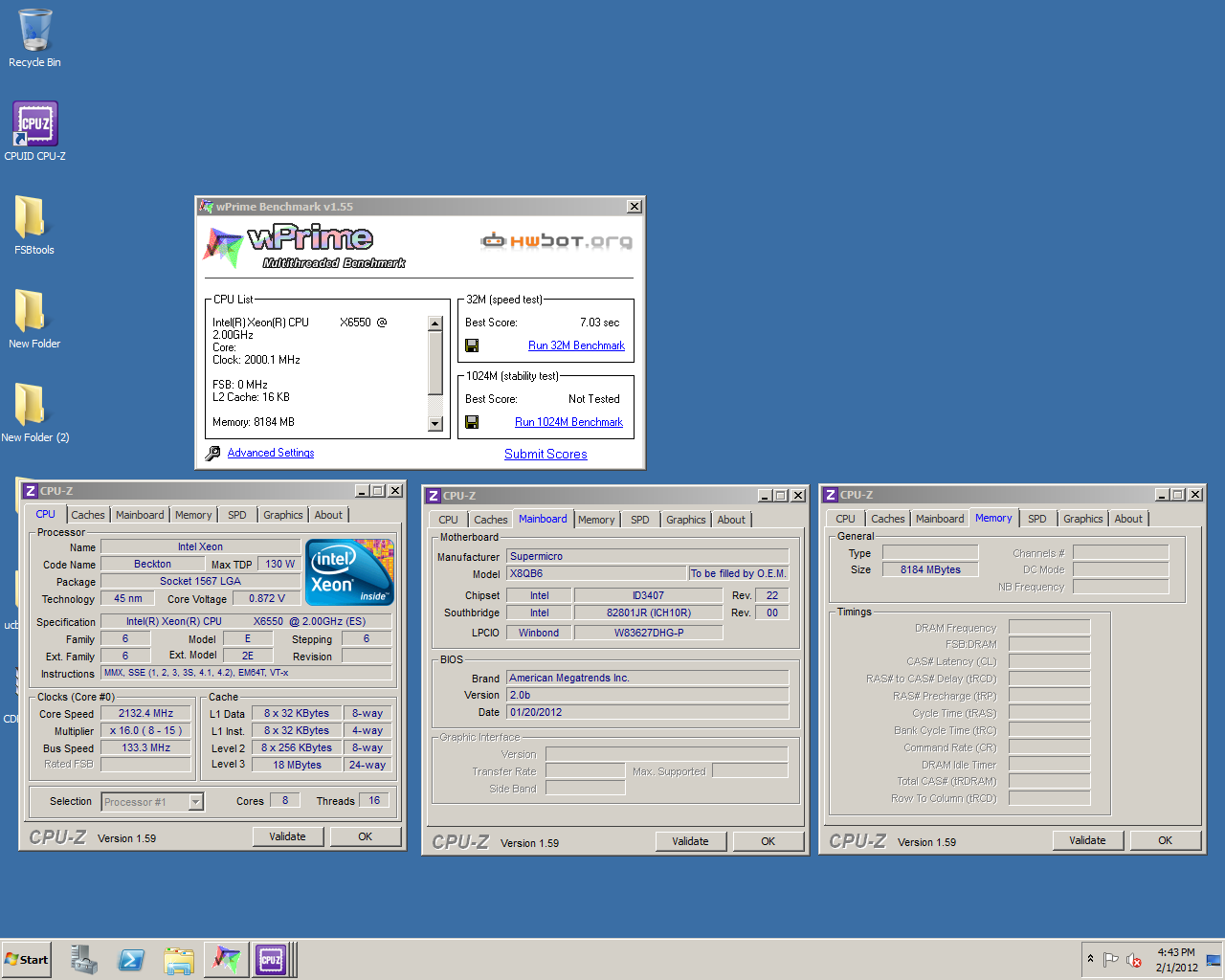Click the Level 3 cache value 18 MBytes
Screen dimensions: 1225x980
click(297, 765)
